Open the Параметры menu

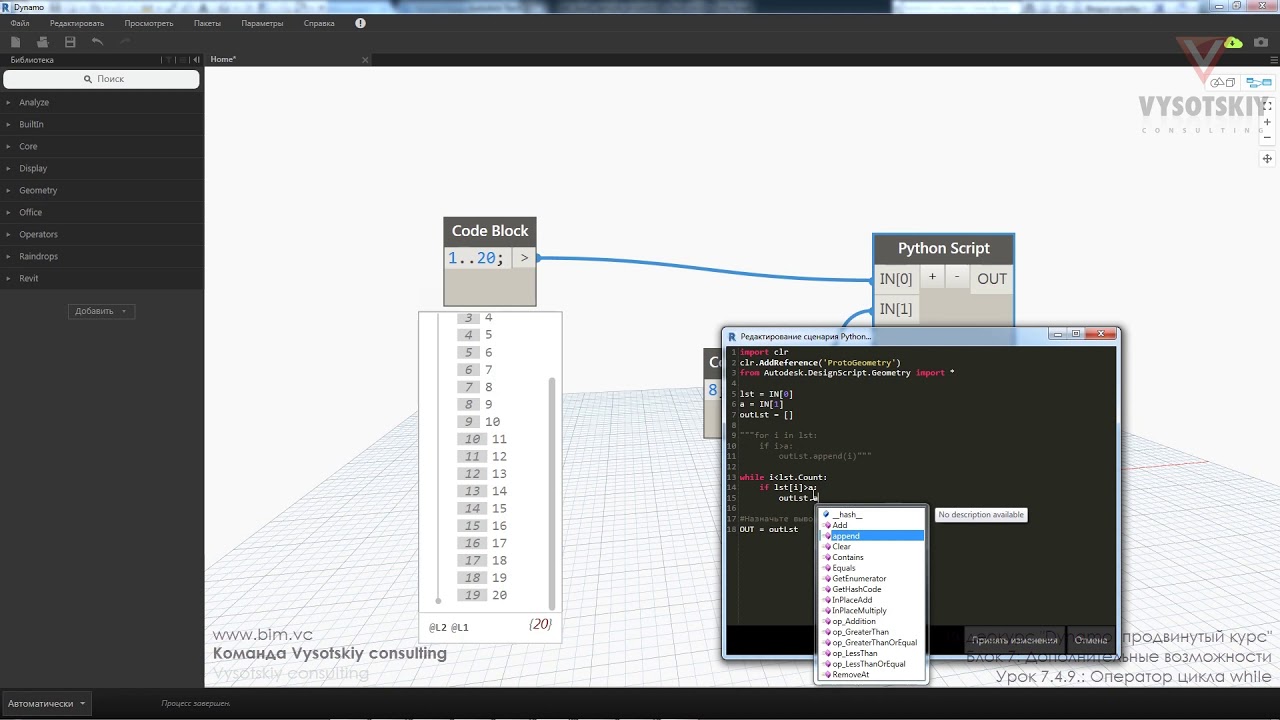tap(262, 23)
